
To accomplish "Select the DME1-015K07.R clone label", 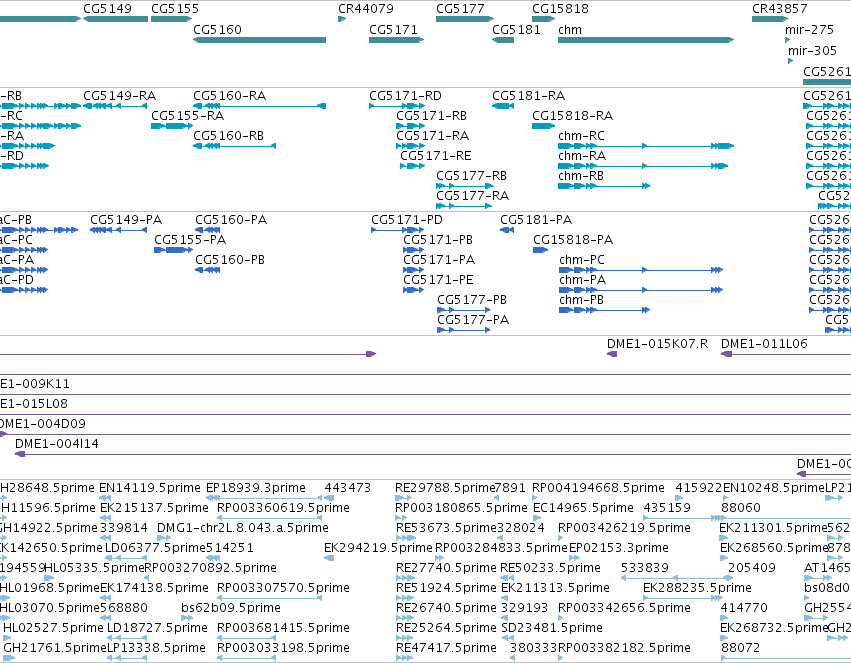I will (x=657, y=343).
